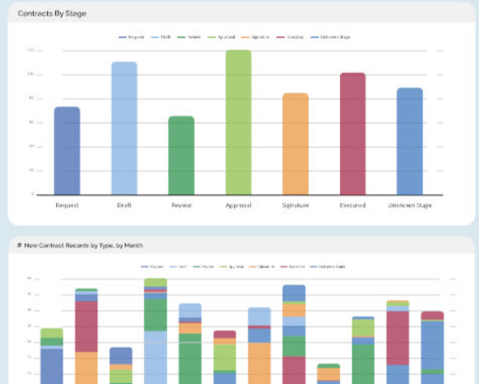The width and height of the screenshot is (479, 384).
Task: Toggle Unknown Stage series in monthly records legend
Action: click(327, 267)
